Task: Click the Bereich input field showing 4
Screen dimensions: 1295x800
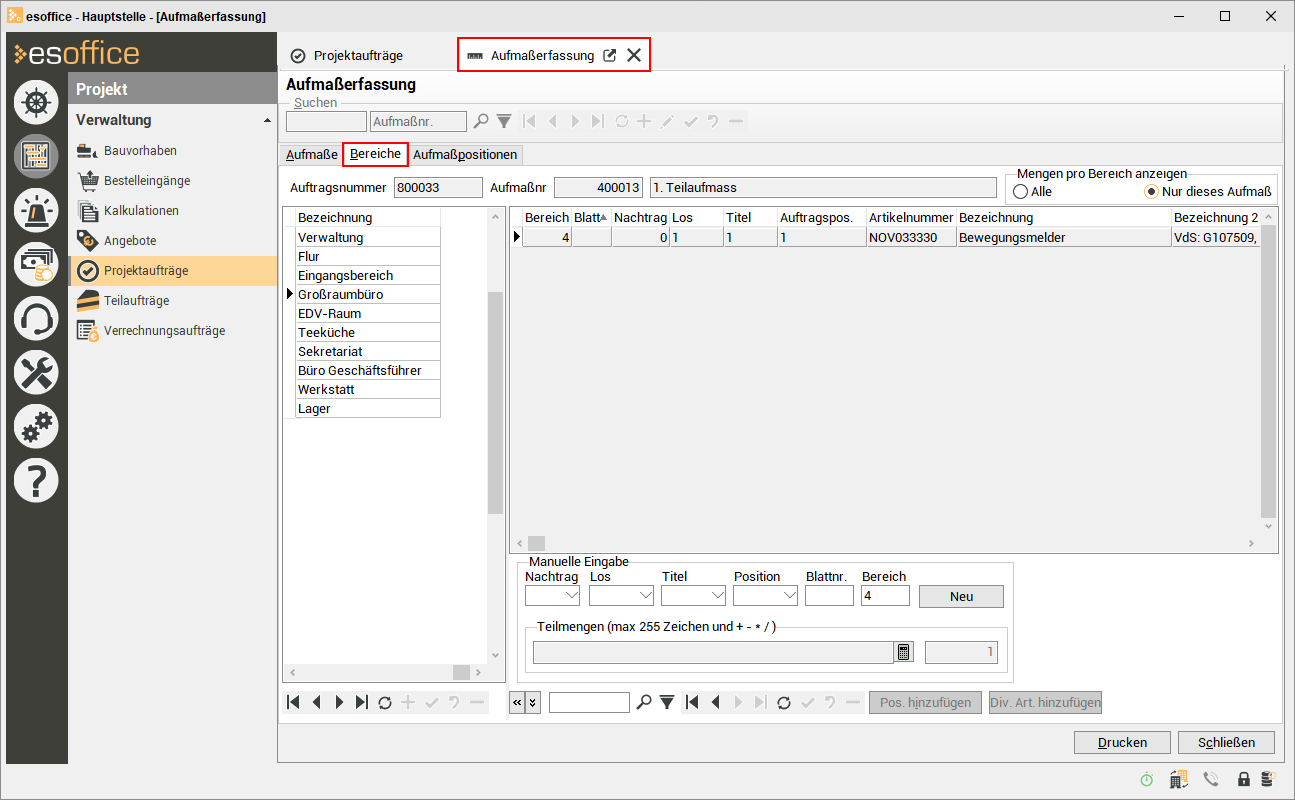Action: click(886, 596)
